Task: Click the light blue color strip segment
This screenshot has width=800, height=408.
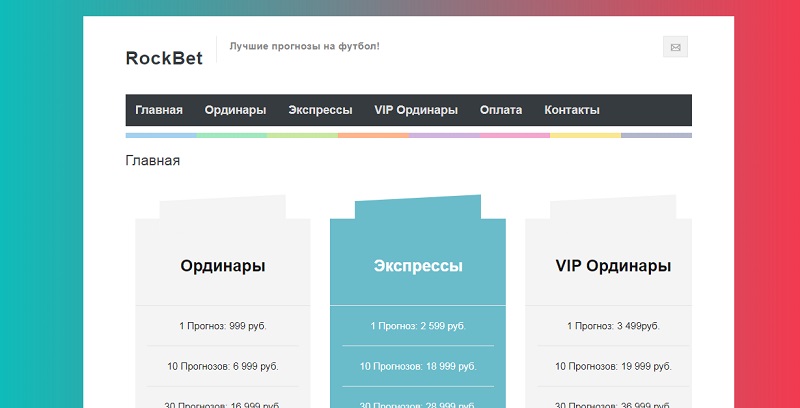Action: pos(161,135)
